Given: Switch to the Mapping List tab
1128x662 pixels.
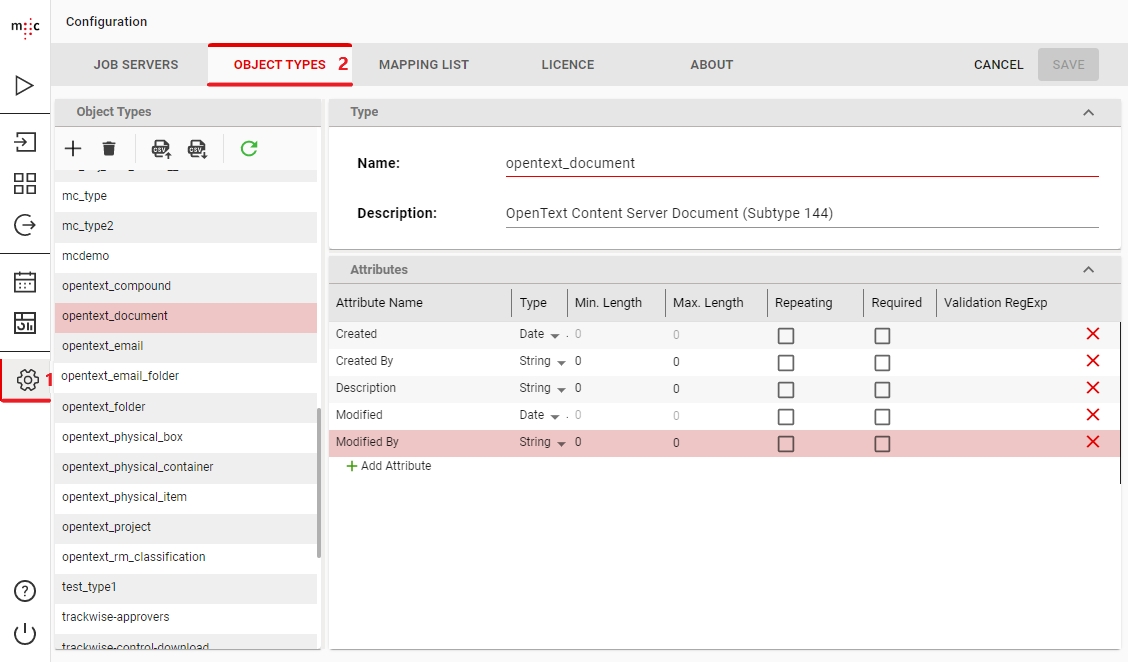Looking at the screenshot, I should point(424,65).
